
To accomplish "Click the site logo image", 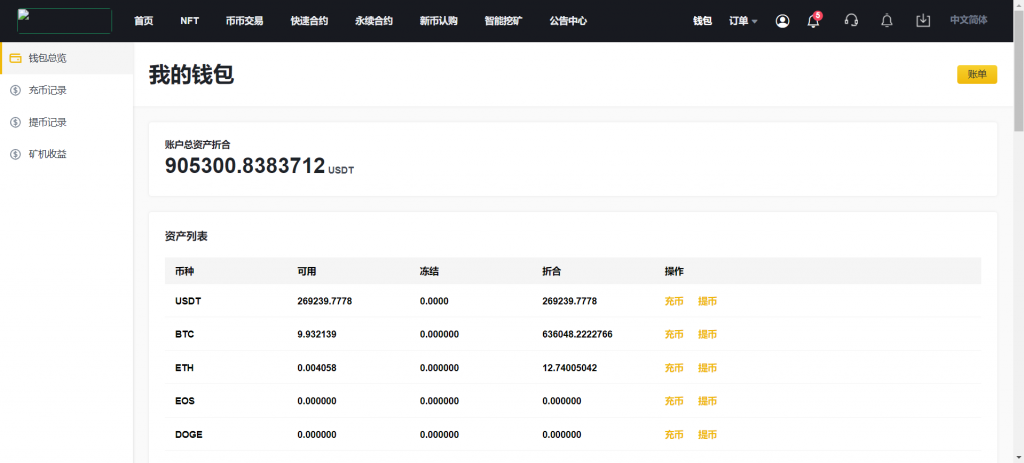I will pyautogui.click(x=64, y=21).
